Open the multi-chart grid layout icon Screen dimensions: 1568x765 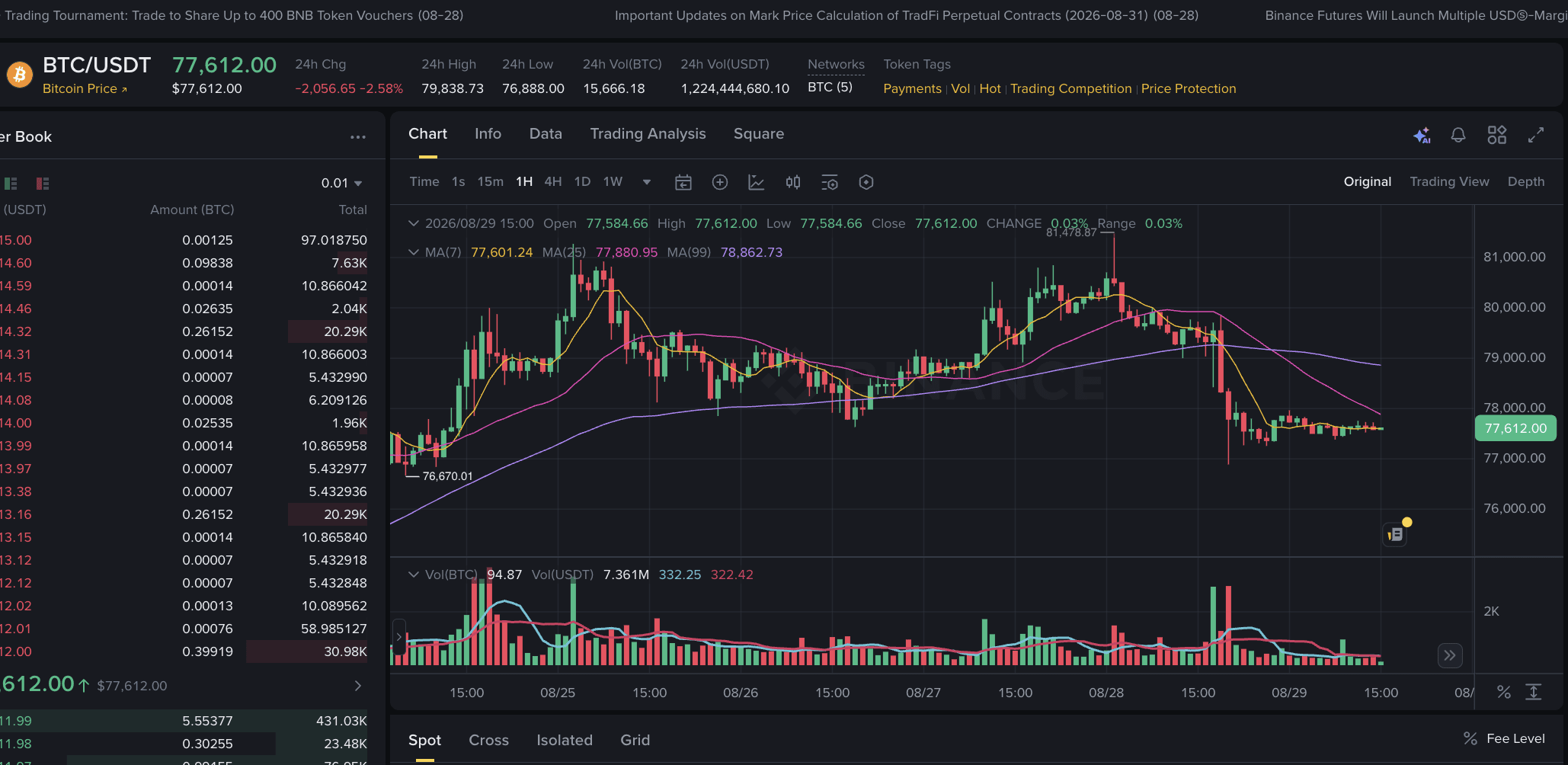point(1497,135)
